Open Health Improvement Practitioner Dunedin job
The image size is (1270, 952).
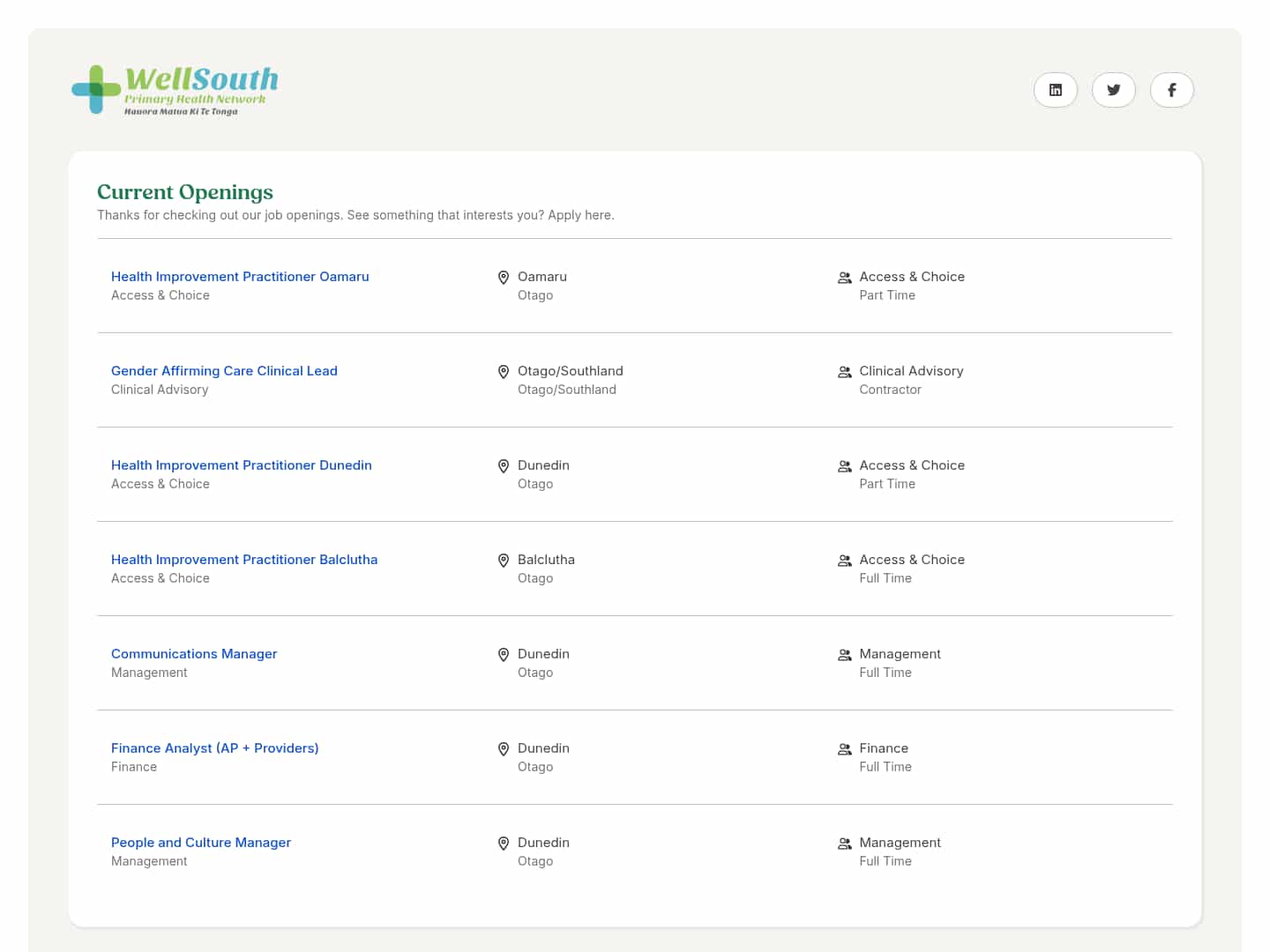click(242, 465)
